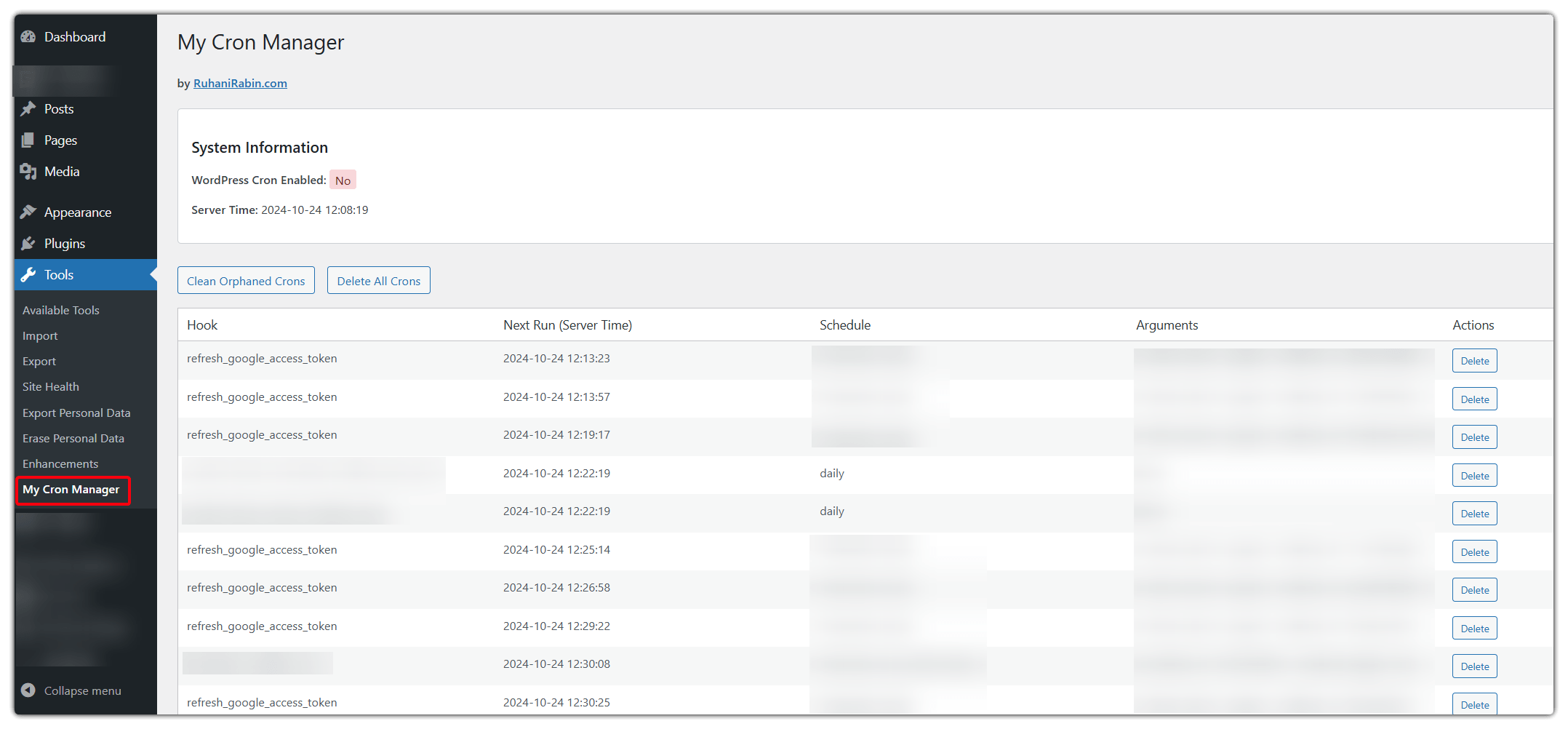Go to Export Personal Data page
This screenshot has width=1568, height=729.
[76, 413]
